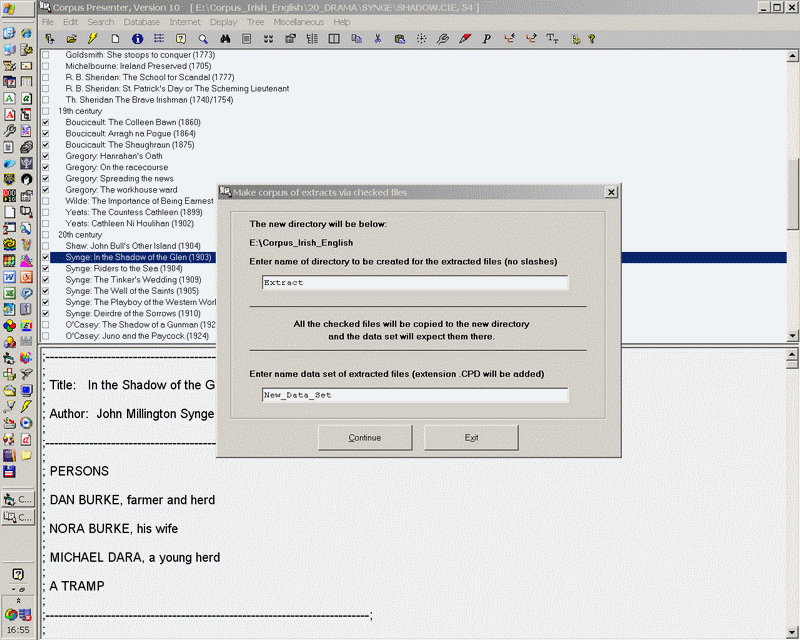
Task: Open the Database menu
Action: point(142,22)
